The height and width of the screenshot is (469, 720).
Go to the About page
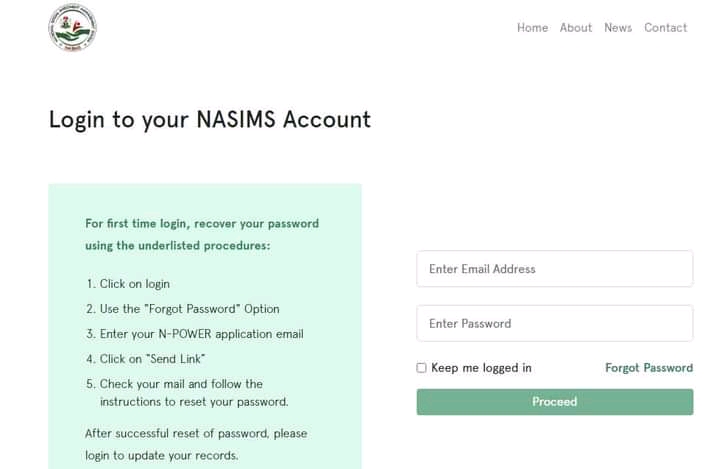coord(576,28)
